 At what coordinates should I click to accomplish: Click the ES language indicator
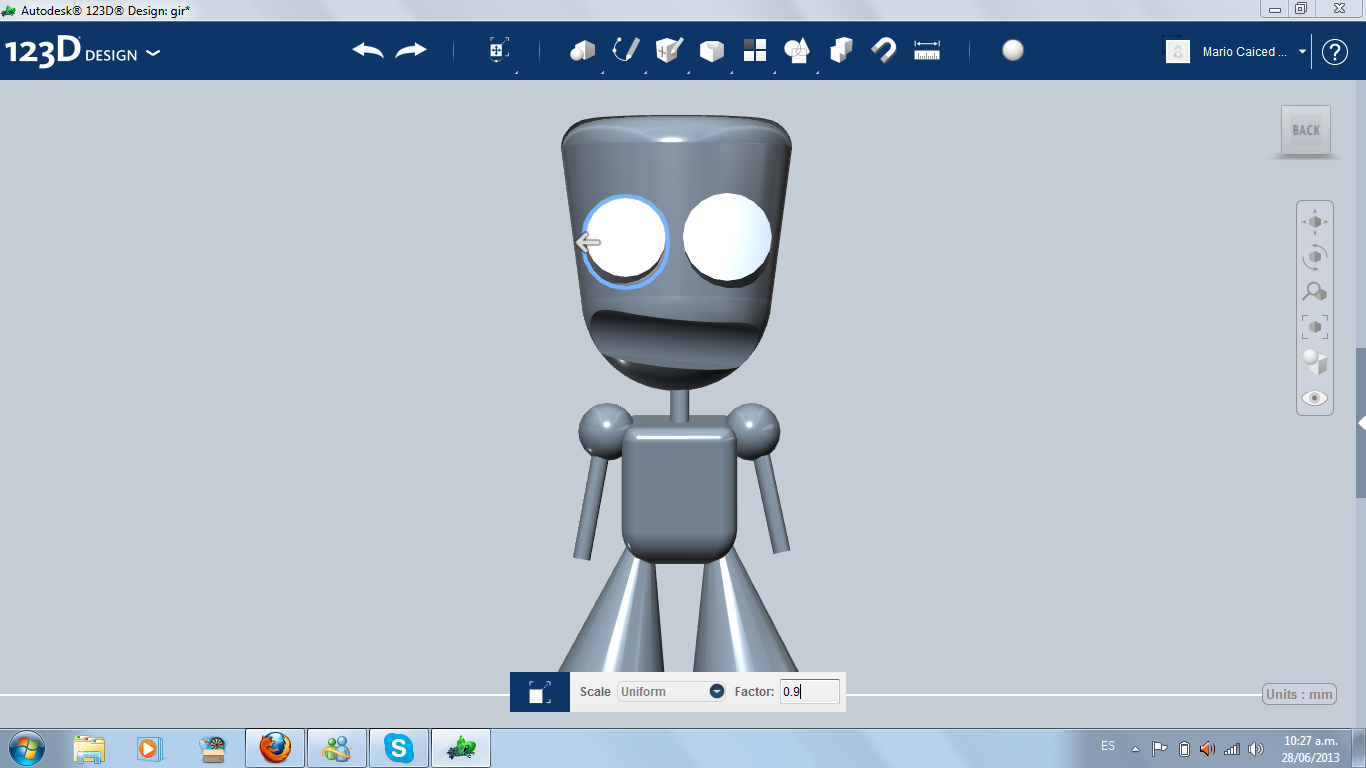coord(1108,746)
